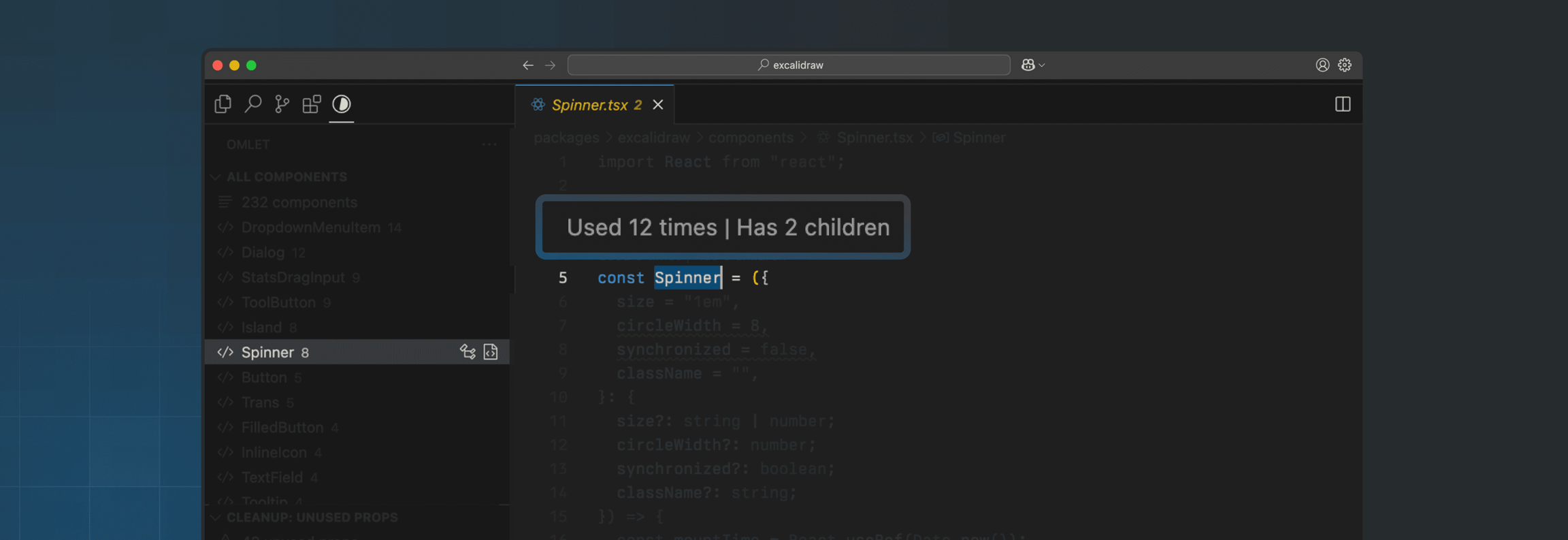Show the Spinner row's dependency tree icon
This screenshot has height=540, width=1568.
(x=468, y=352)
